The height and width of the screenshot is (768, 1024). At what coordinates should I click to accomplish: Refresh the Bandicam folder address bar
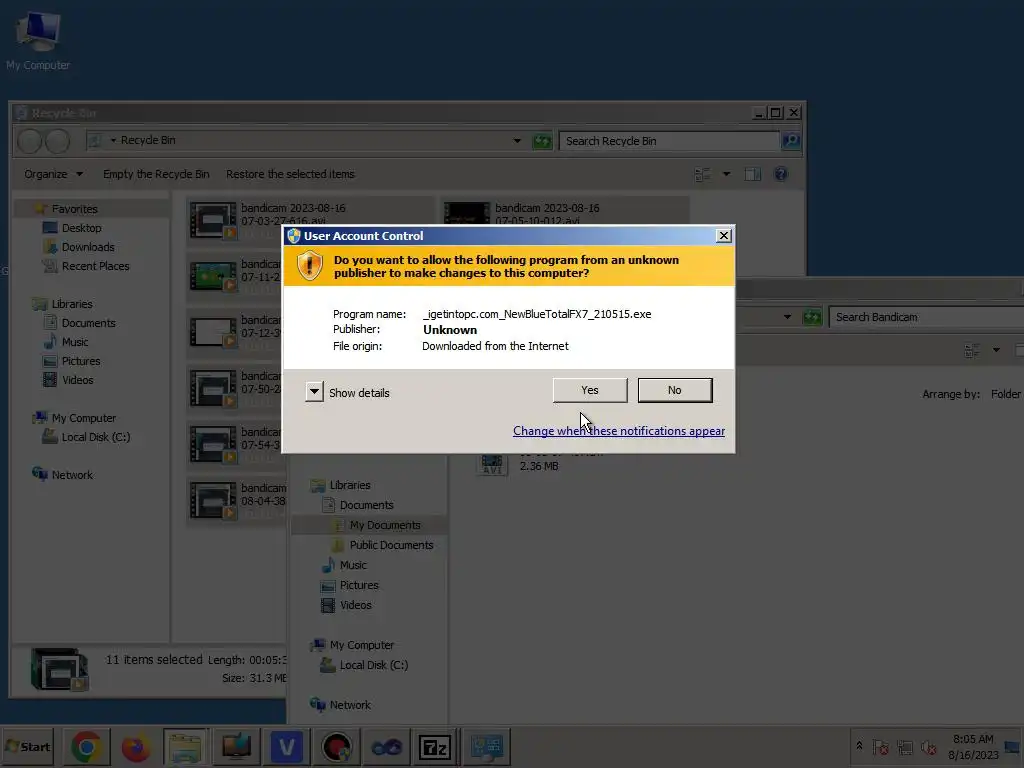812,317
